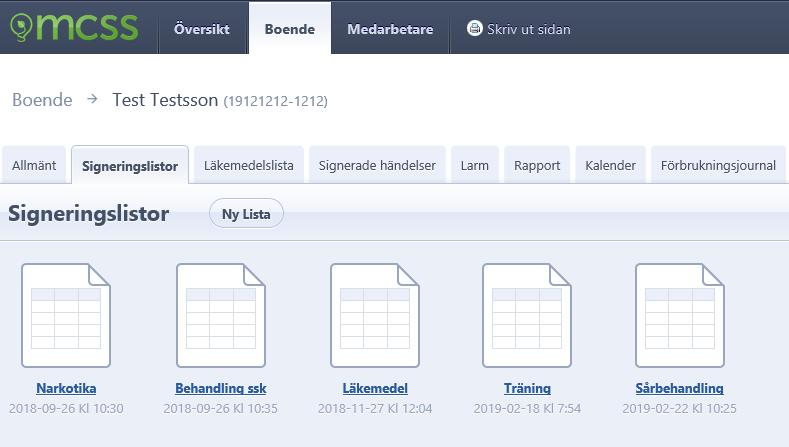789x447 pixels.
Task: Click the Skriv ut sidan text
Action: pos(529,29)
